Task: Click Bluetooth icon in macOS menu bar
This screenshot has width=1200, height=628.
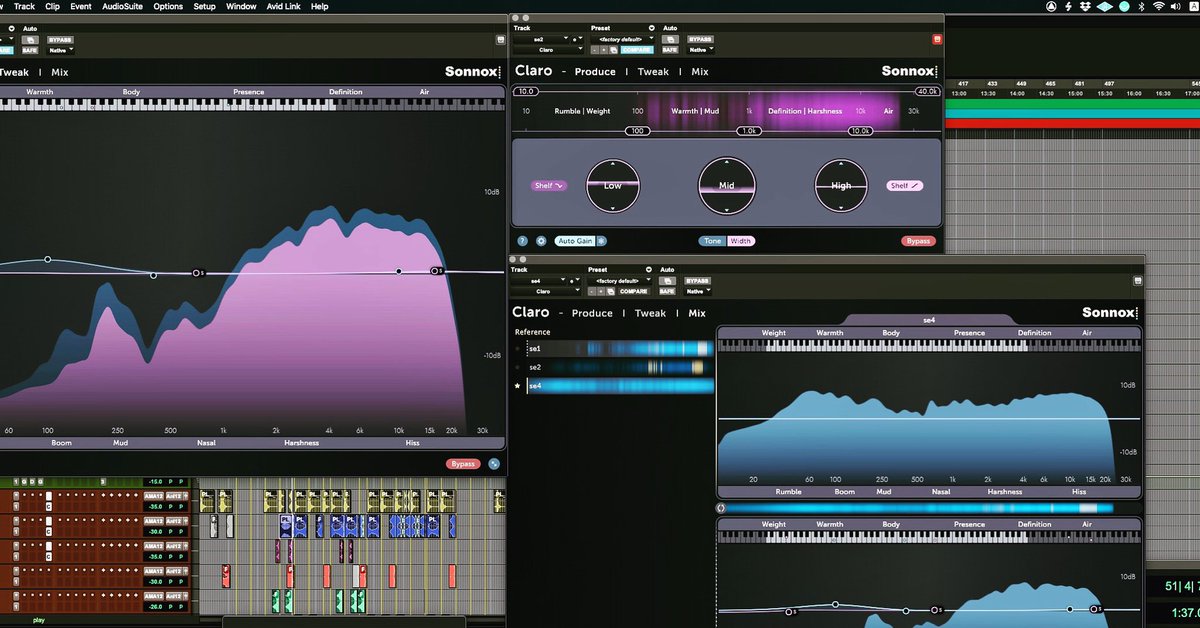Action: click(x=1140, y=6)
